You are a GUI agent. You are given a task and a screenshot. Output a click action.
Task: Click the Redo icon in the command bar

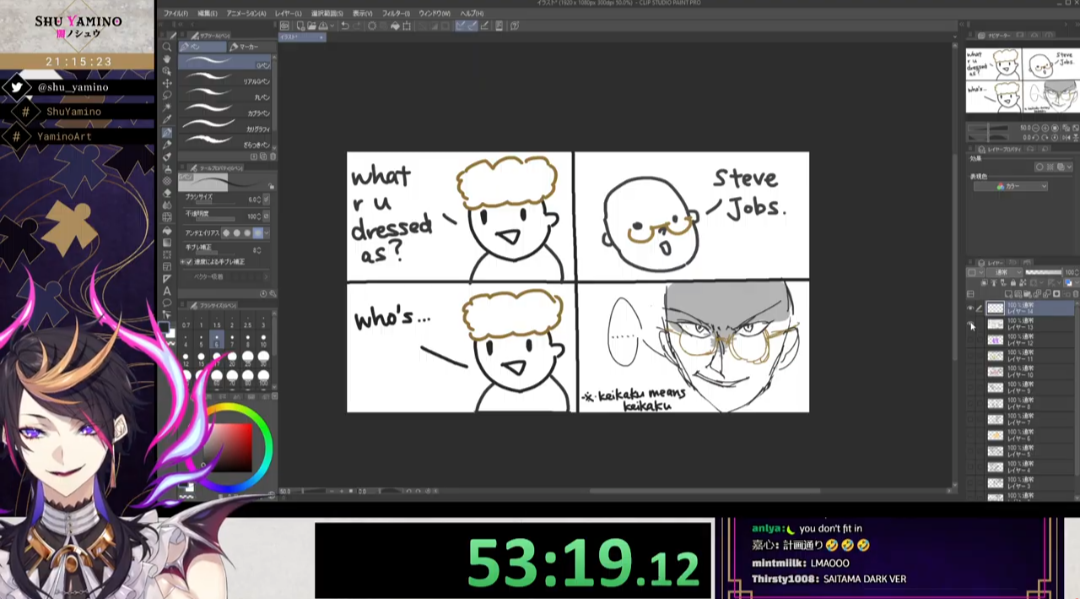[x=357, y=26]
